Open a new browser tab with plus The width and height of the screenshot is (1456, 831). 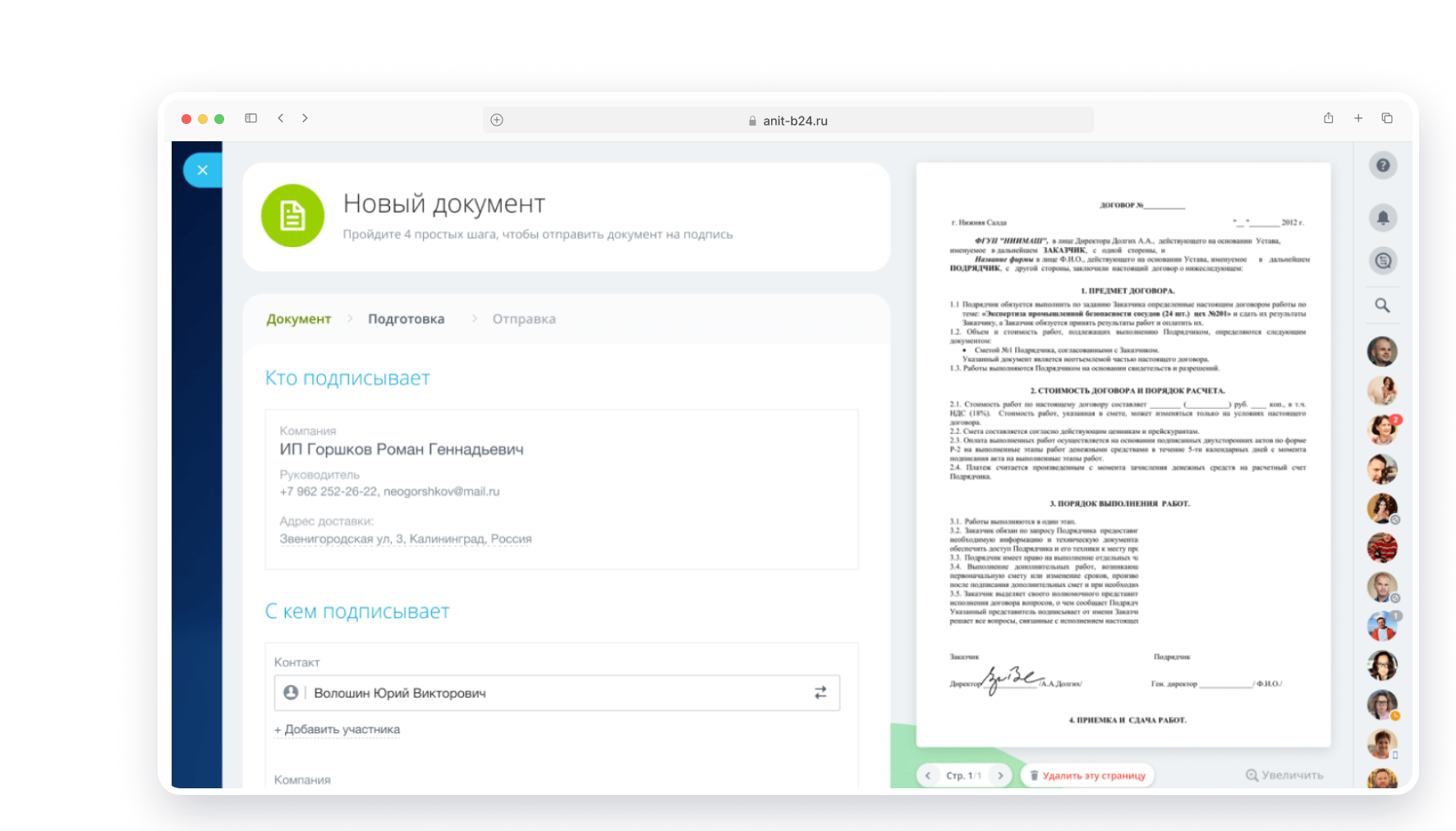[x=1358, y=118]
